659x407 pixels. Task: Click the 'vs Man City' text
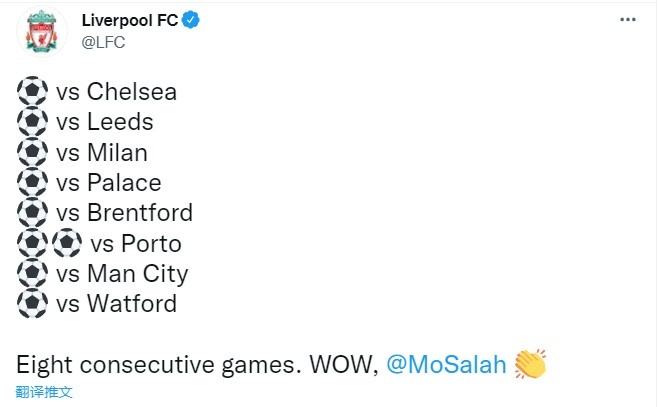coord(122,274)
